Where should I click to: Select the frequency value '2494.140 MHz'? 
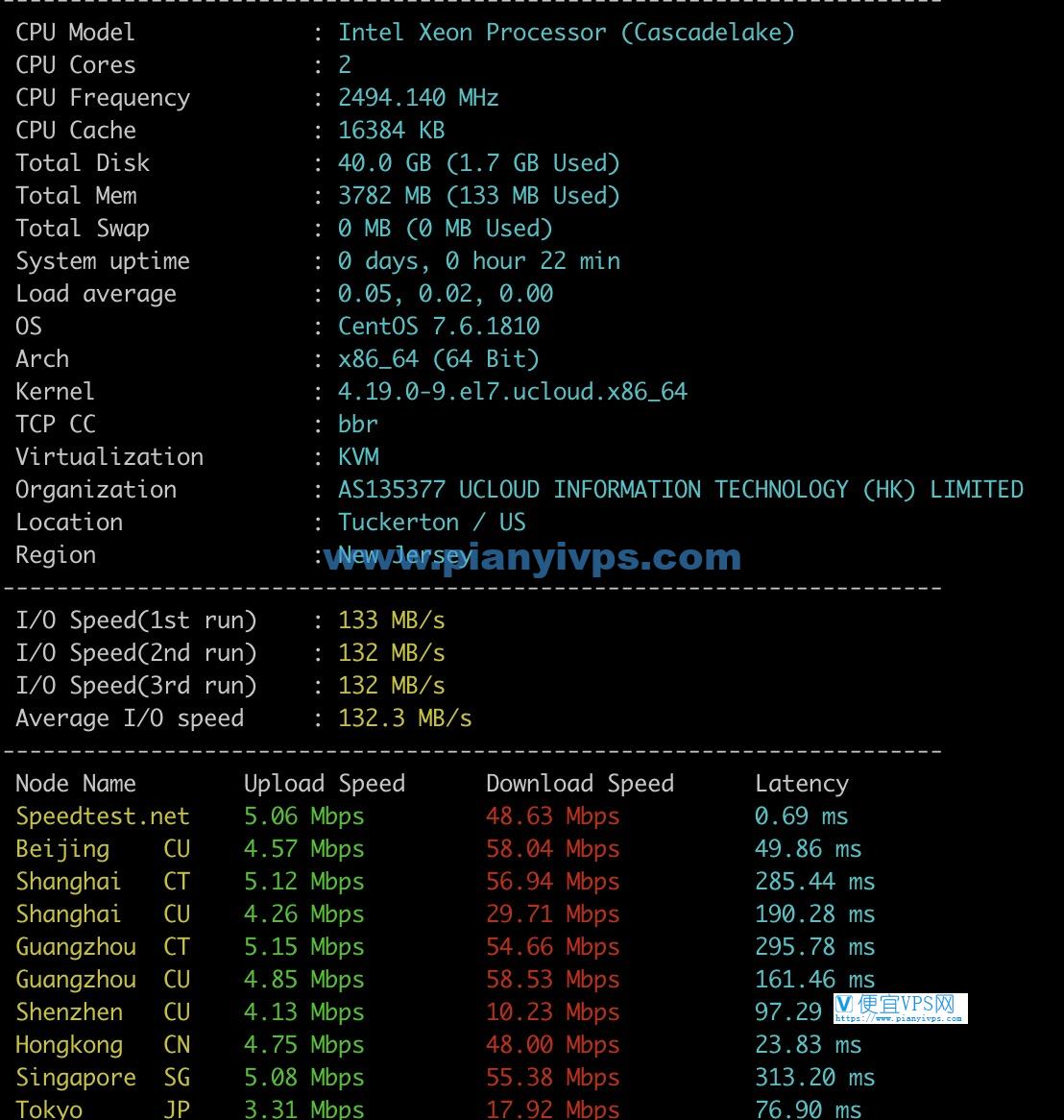click(x=419, y=98)
